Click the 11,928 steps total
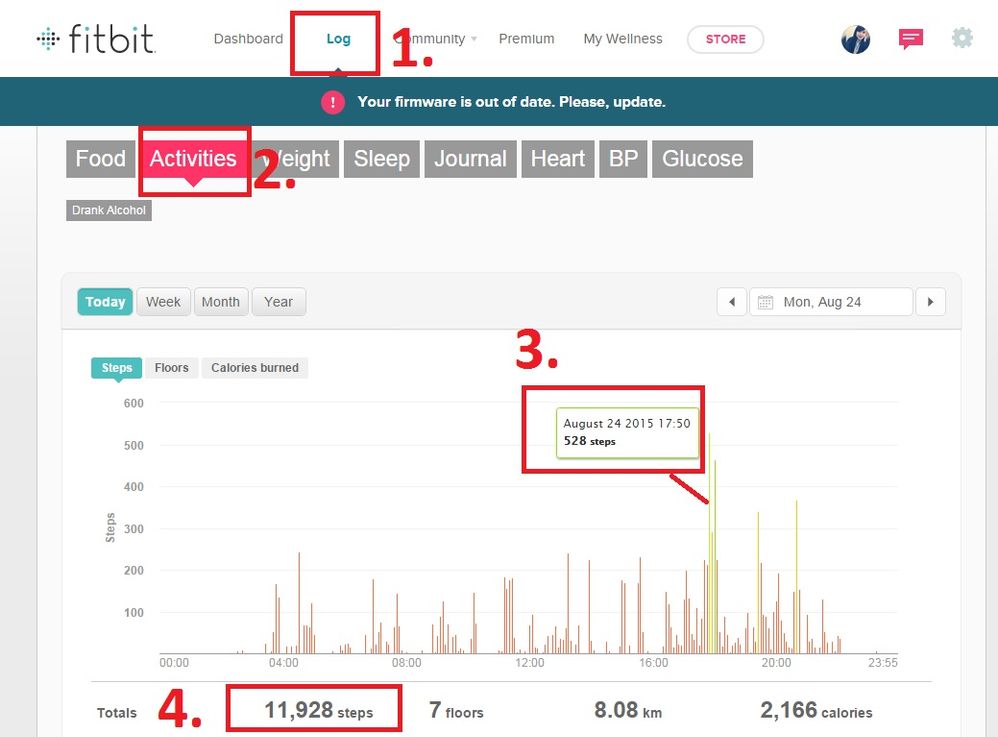The image size is (998, 737). [x=318, y=710]
